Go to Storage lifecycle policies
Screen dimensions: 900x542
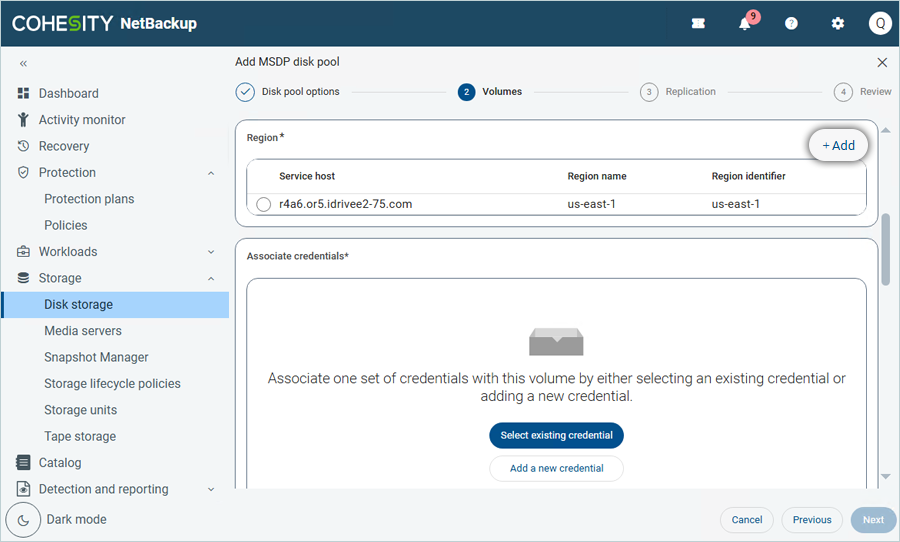click(x=112, y=384)
